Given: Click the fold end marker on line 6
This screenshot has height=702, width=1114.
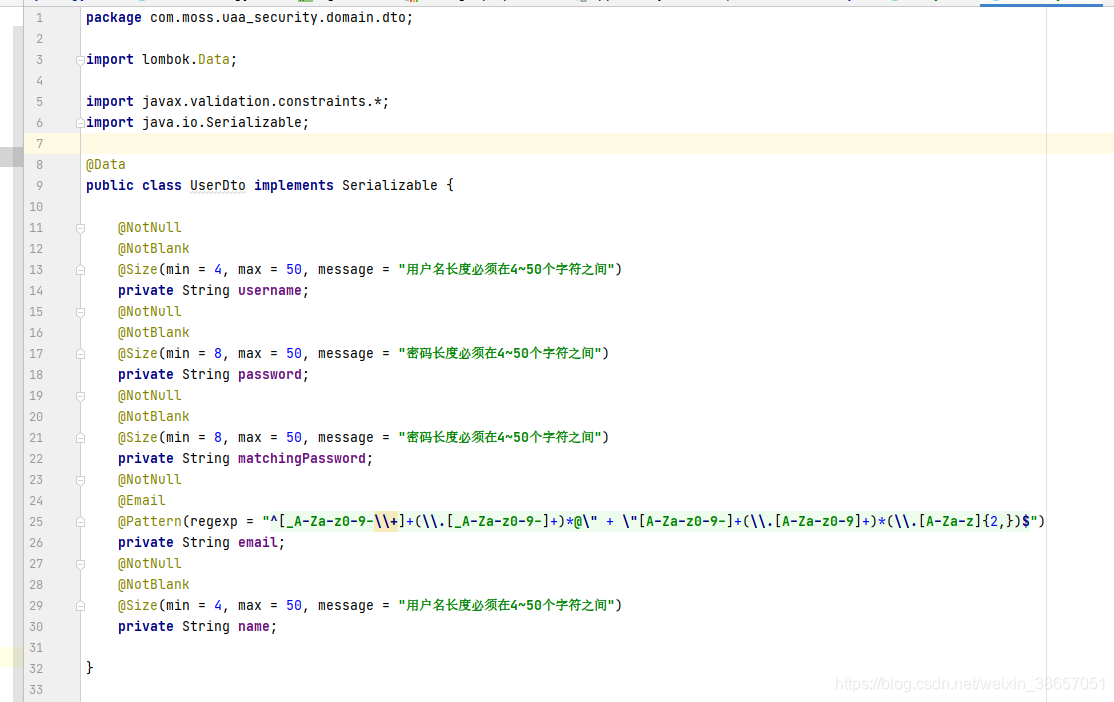Looking at the screenshot, I should coord(80,123).
